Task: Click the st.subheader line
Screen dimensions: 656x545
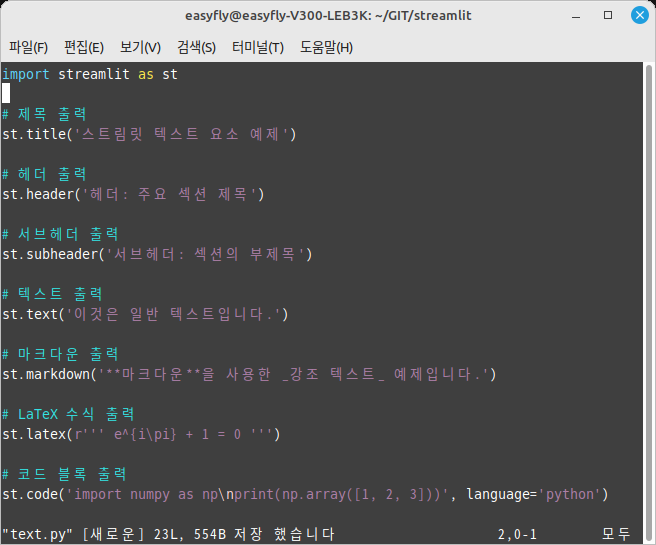Action: [157, 254]
